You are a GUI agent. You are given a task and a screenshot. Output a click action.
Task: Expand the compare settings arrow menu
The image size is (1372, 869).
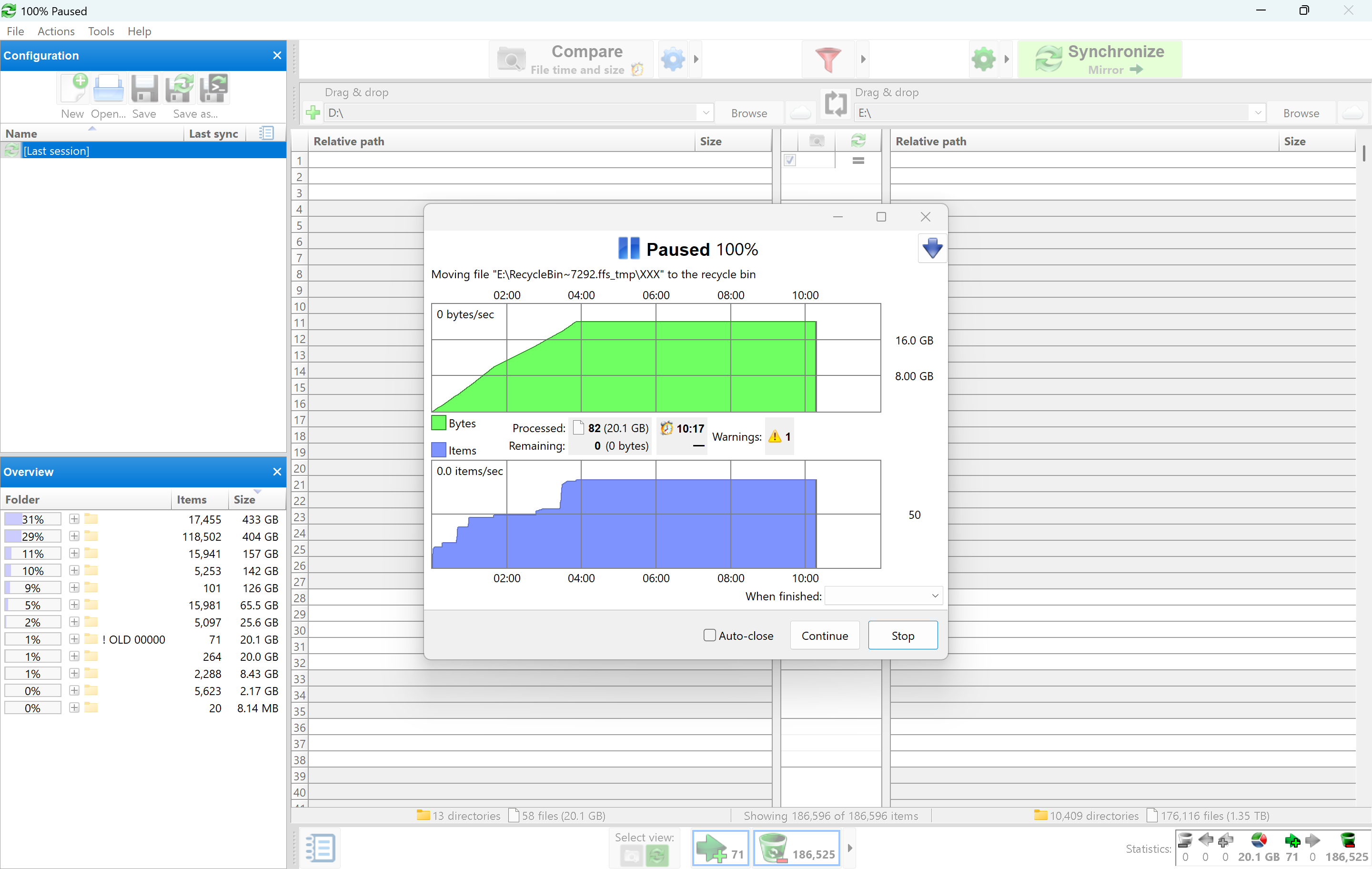coord(696,59)
